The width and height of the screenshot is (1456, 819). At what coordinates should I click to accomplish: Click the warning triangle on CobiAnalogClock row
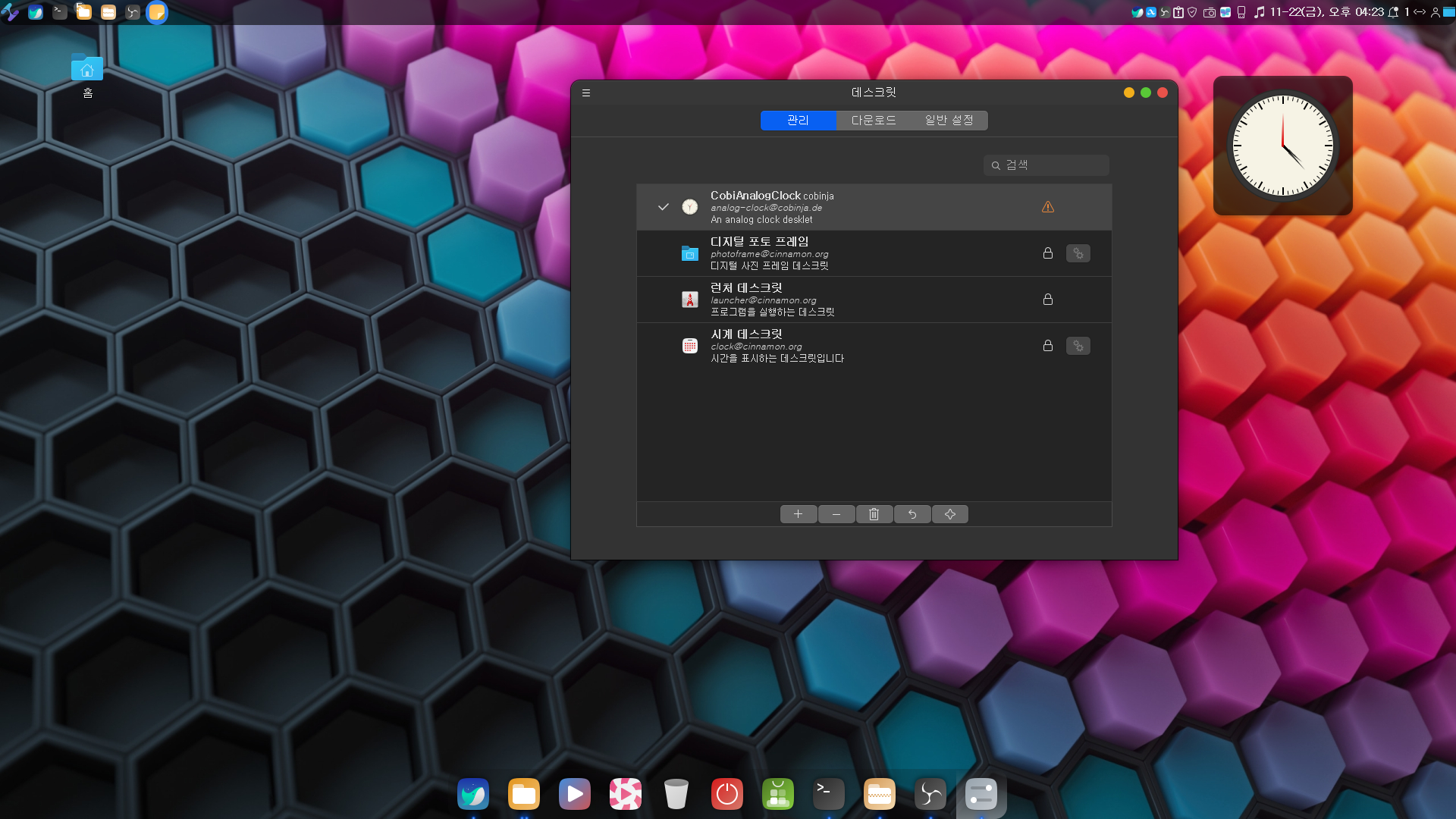point(1048,207)
